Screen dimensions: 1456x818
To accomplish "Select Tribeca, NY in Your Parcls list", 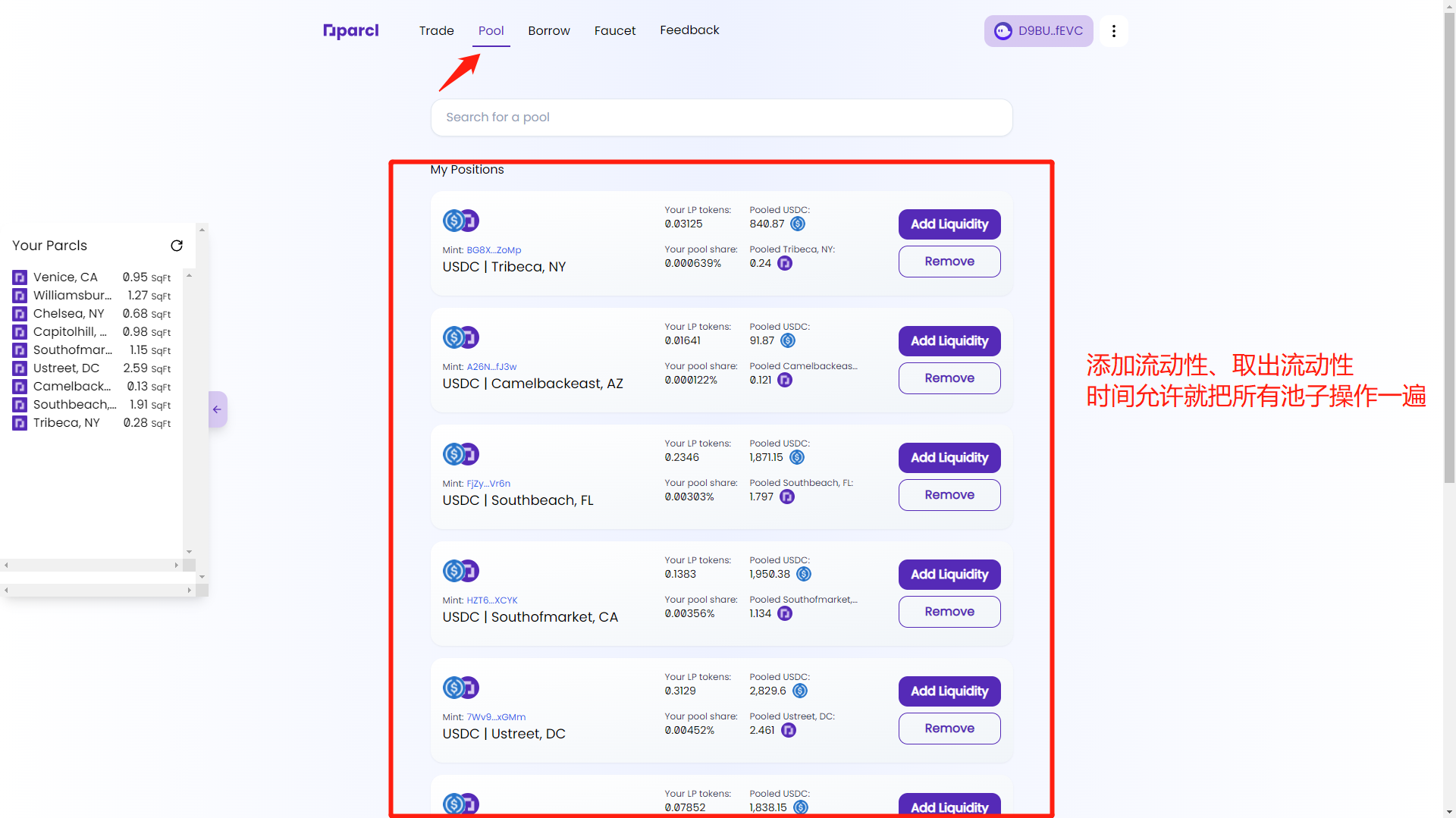I will [x=92, y=423].
